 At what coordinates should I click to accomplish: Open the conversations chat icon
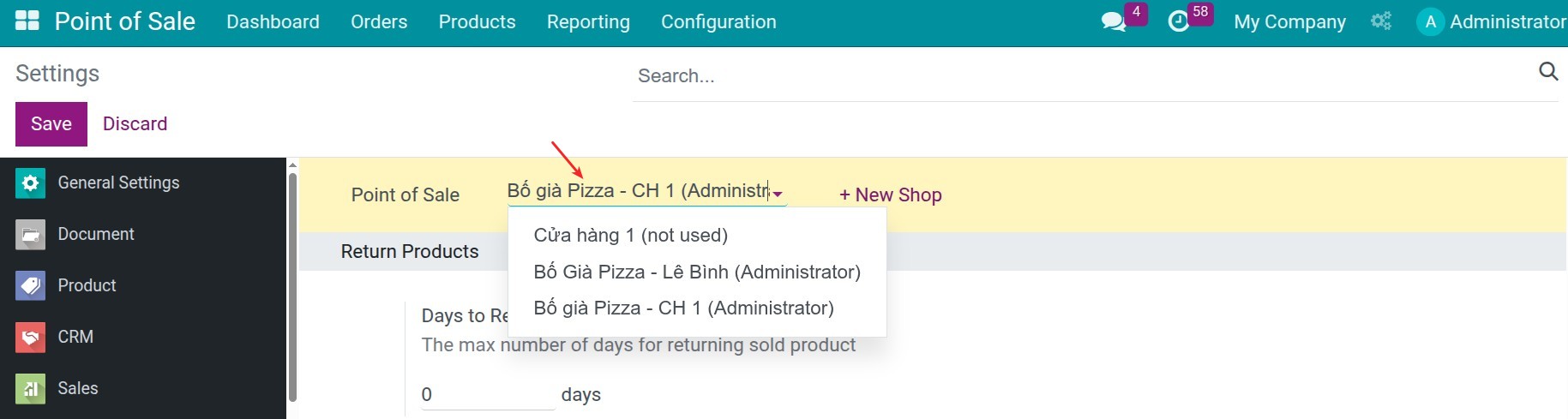tap(1113, 21)
